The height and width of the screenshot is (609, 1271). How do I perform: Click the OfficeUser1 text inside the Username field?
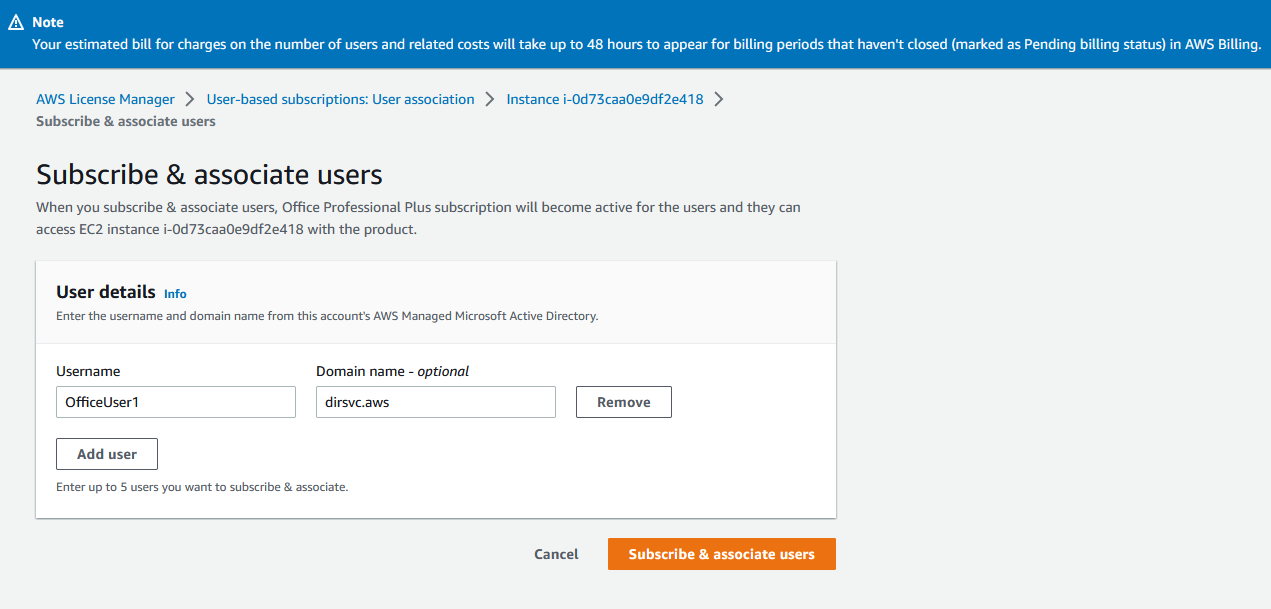(98, 401)
